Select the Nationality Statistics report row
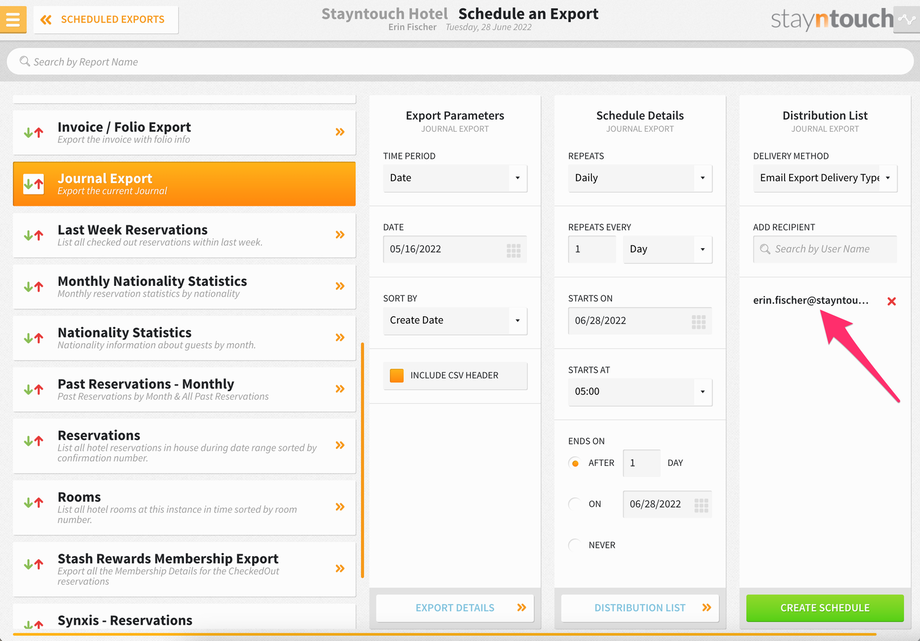This screenshot has height=641, width=920. (x=184, y=338)
